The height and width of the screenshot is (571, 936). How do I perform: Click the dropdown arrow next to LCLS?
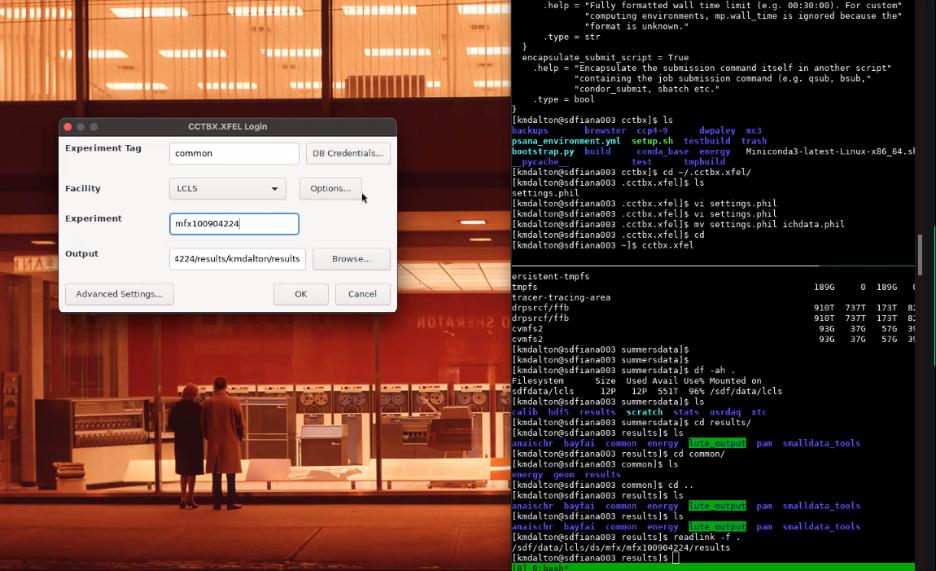(275, 189)
